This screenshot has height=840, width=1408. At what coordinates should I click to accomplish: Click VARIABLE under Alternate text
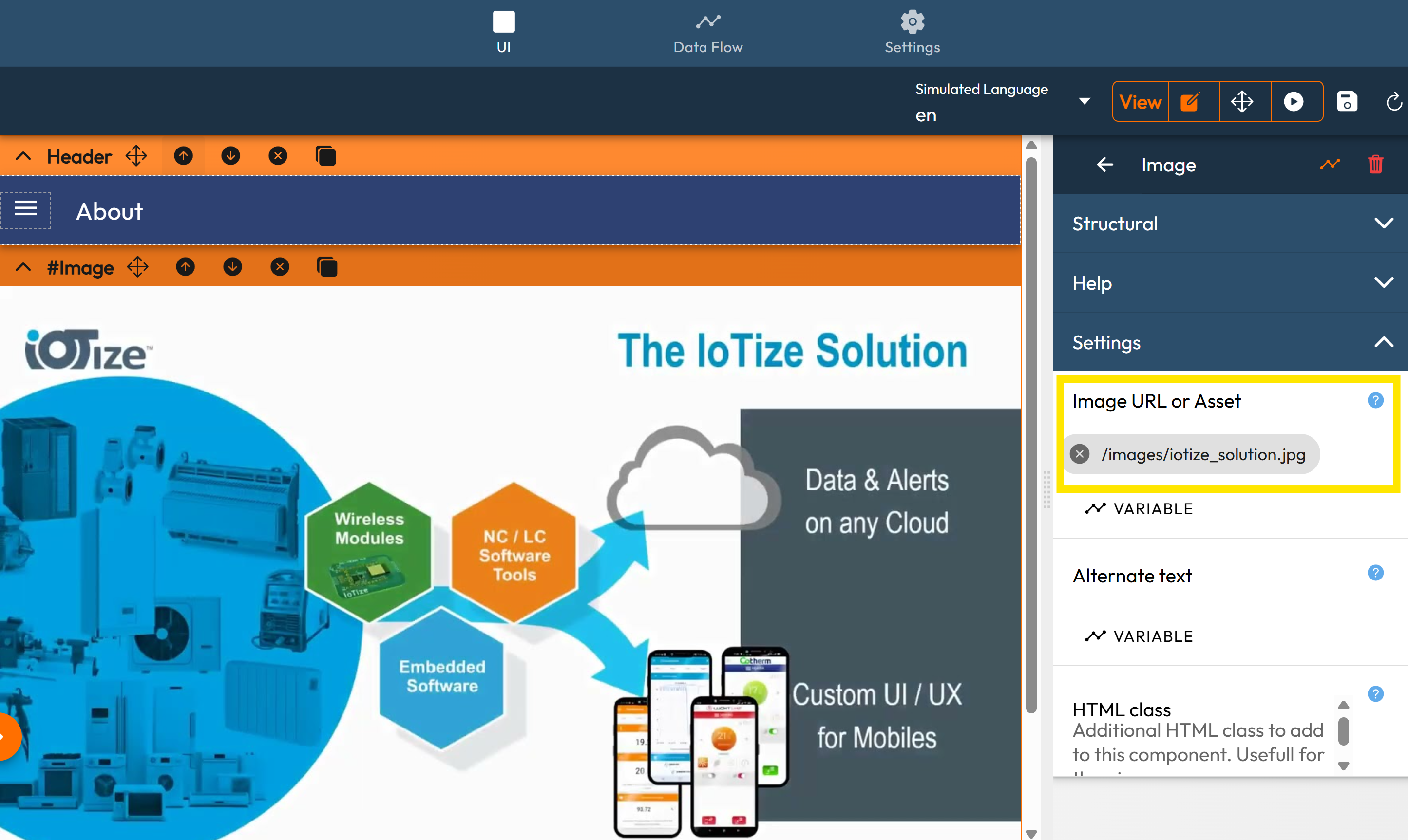[1139, 636]
